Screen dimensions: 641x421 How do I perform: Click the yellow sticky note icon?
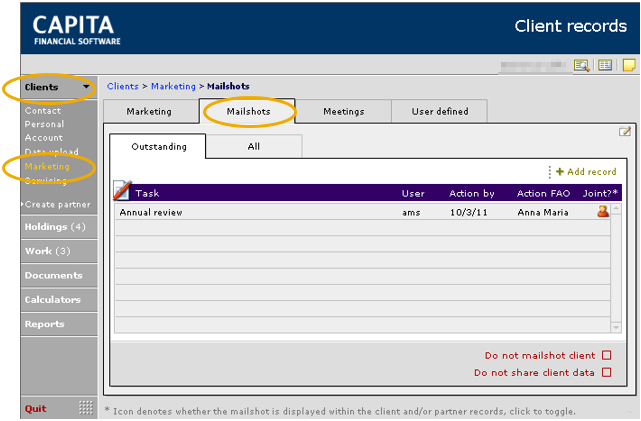pyautogui.click(x=629, y=66)
